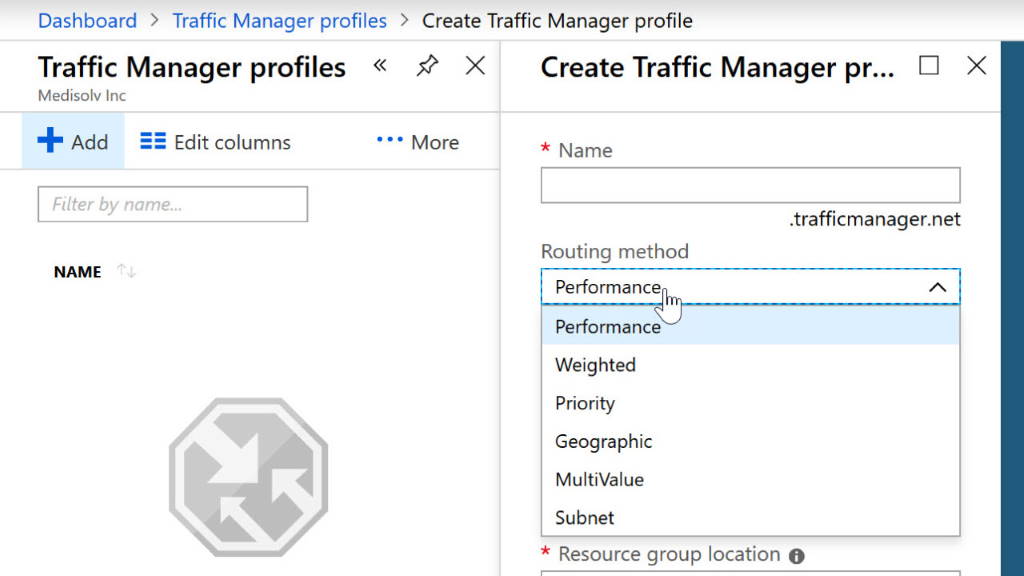This screenshot has height=576, width=1024.
Task: Click the Edit columns icon
Action: coord(151,141)
